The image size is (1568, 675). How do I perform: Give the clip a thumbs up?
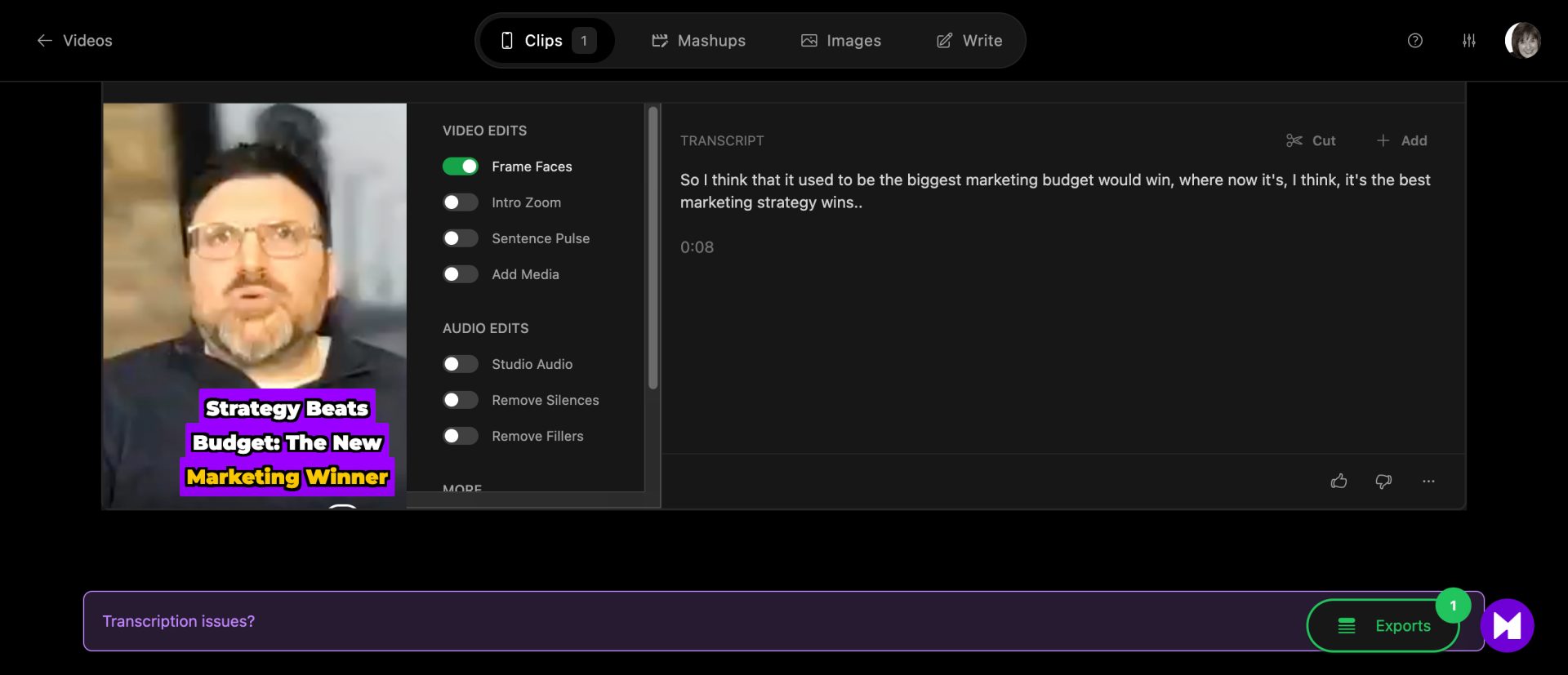pos(1339,482)
